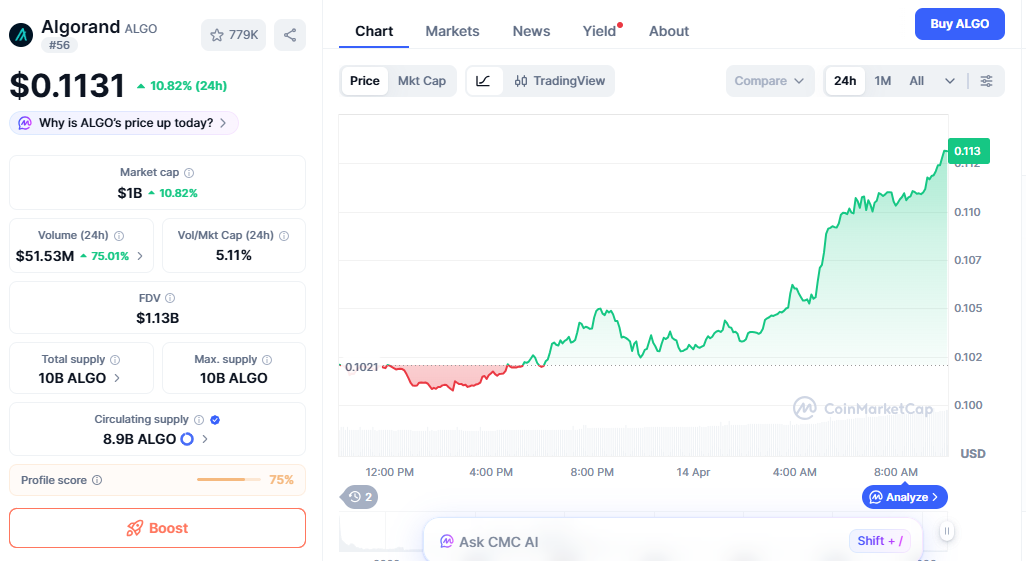Click the circulating supply progress ring

(187, 439)
